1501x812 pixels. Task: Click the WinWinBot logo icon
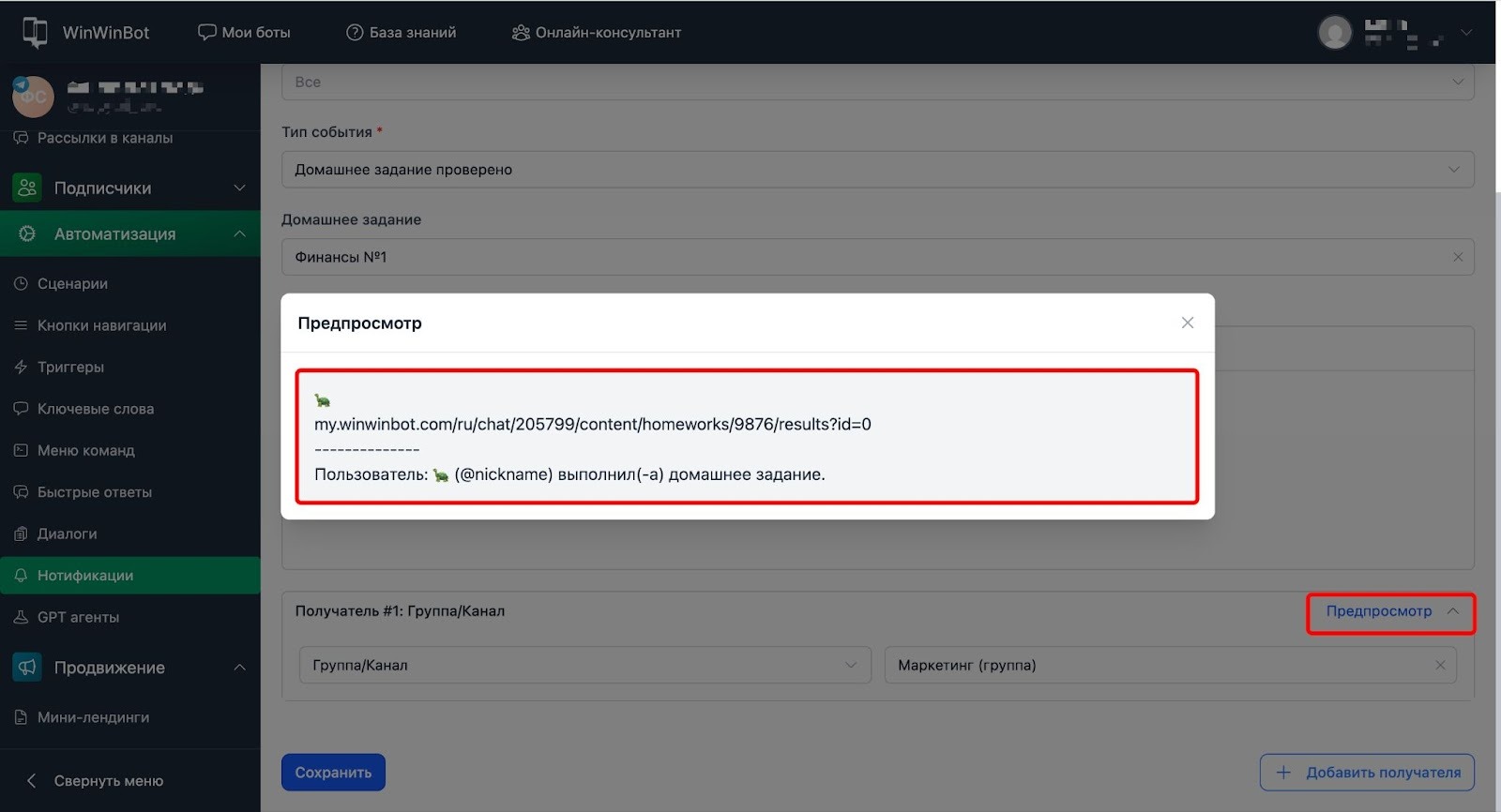tap(35, 32)
